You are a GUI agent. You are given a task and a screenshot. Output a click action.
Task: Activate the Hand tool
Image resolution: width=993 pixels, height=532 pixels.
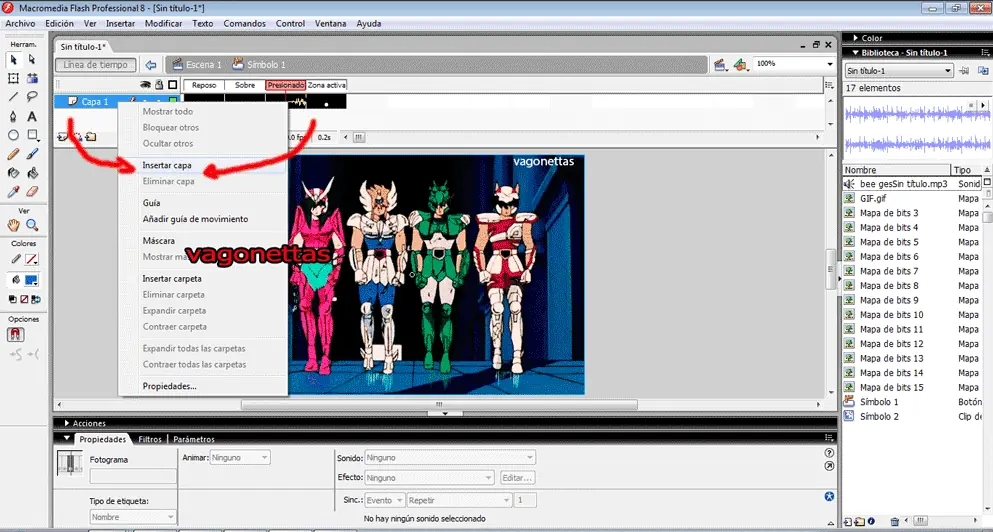tap(13, 225)
